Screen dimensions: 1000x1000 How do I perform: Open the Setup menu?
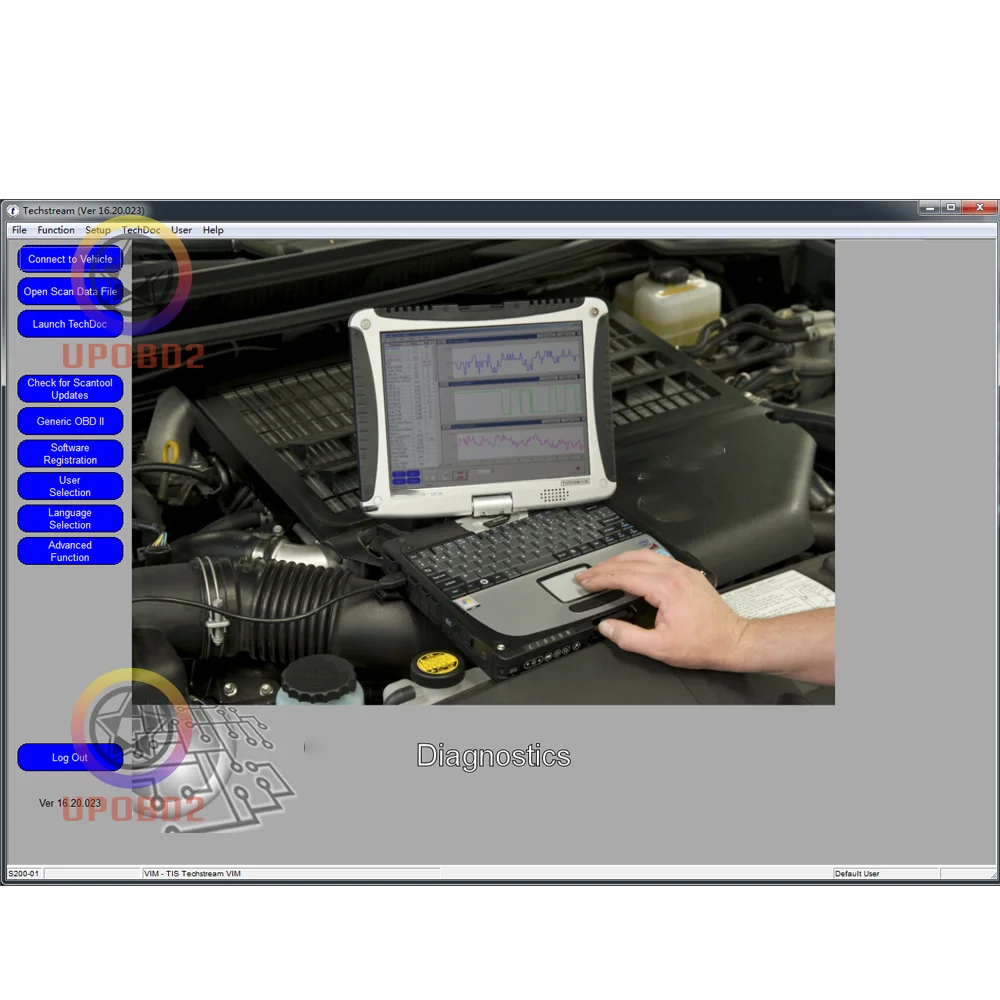tap(98, 230)
